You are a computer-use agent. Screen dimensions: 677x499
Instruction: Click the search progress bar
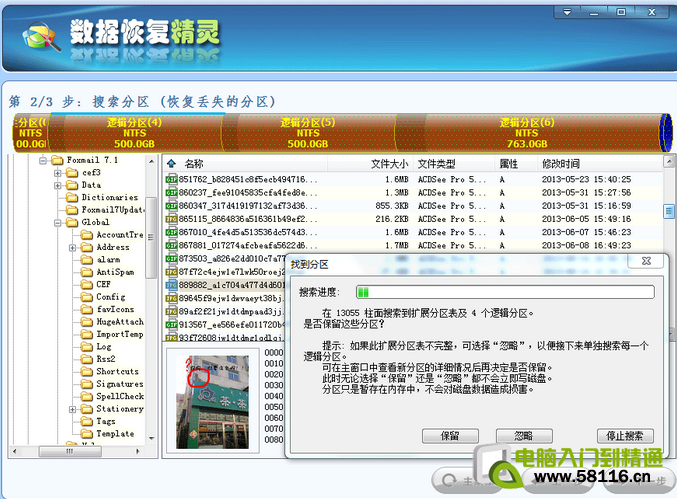tap(505, 292)
